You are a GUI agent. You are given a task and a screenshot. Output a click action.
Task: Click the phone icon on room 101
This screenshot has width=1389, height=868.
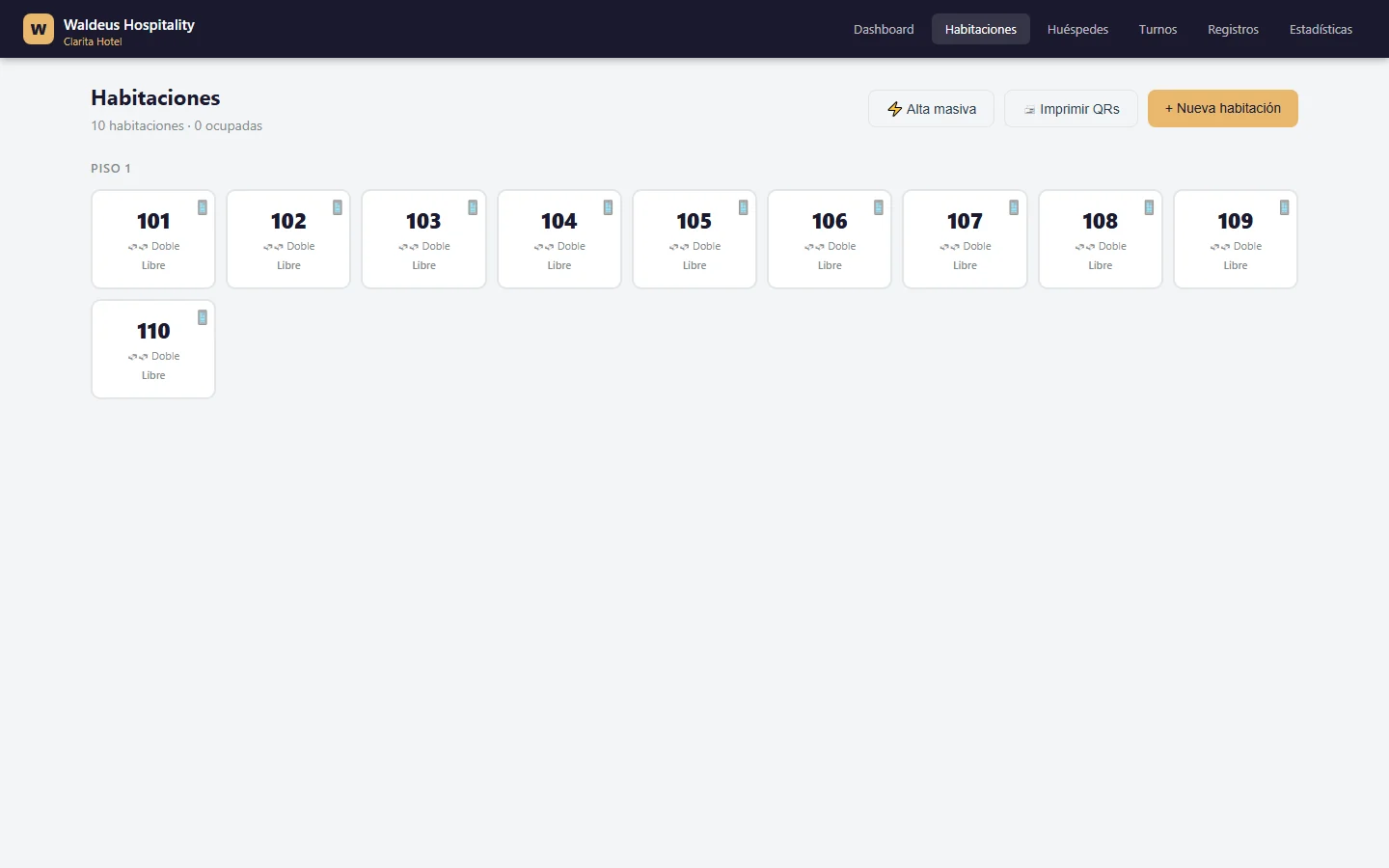(x=203, y=207)
